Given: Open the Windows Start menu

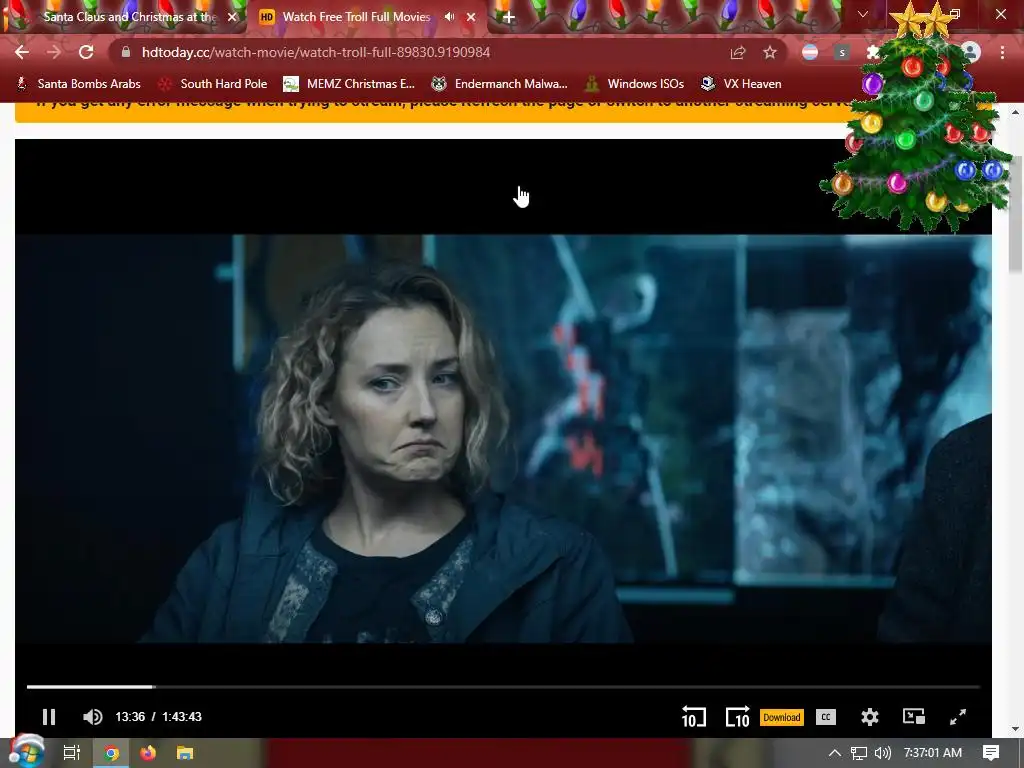Looking at the screenshot, I should tap(26, 752).
